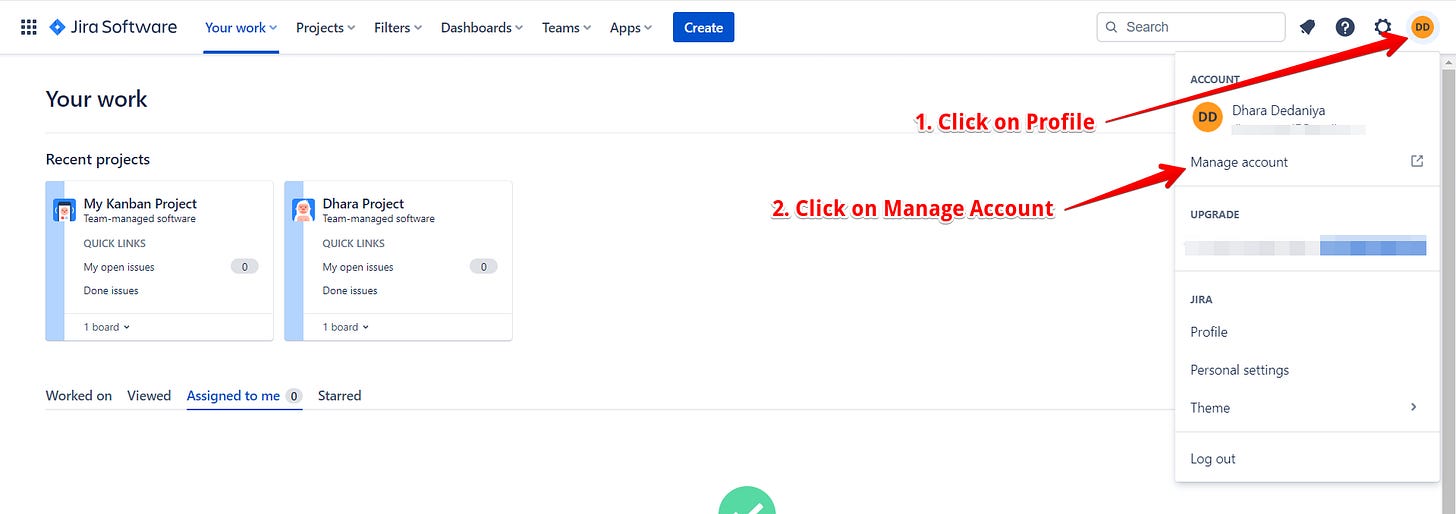The width and height of the screenshot is (1456, 514).
Task: Open Done issues in Dhara Project
Action: [x=350, y=290]
